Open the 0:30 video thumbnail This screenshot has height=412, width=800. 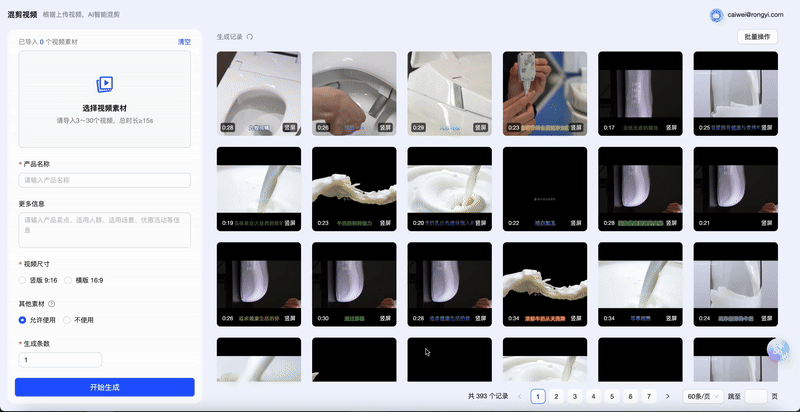354,285
